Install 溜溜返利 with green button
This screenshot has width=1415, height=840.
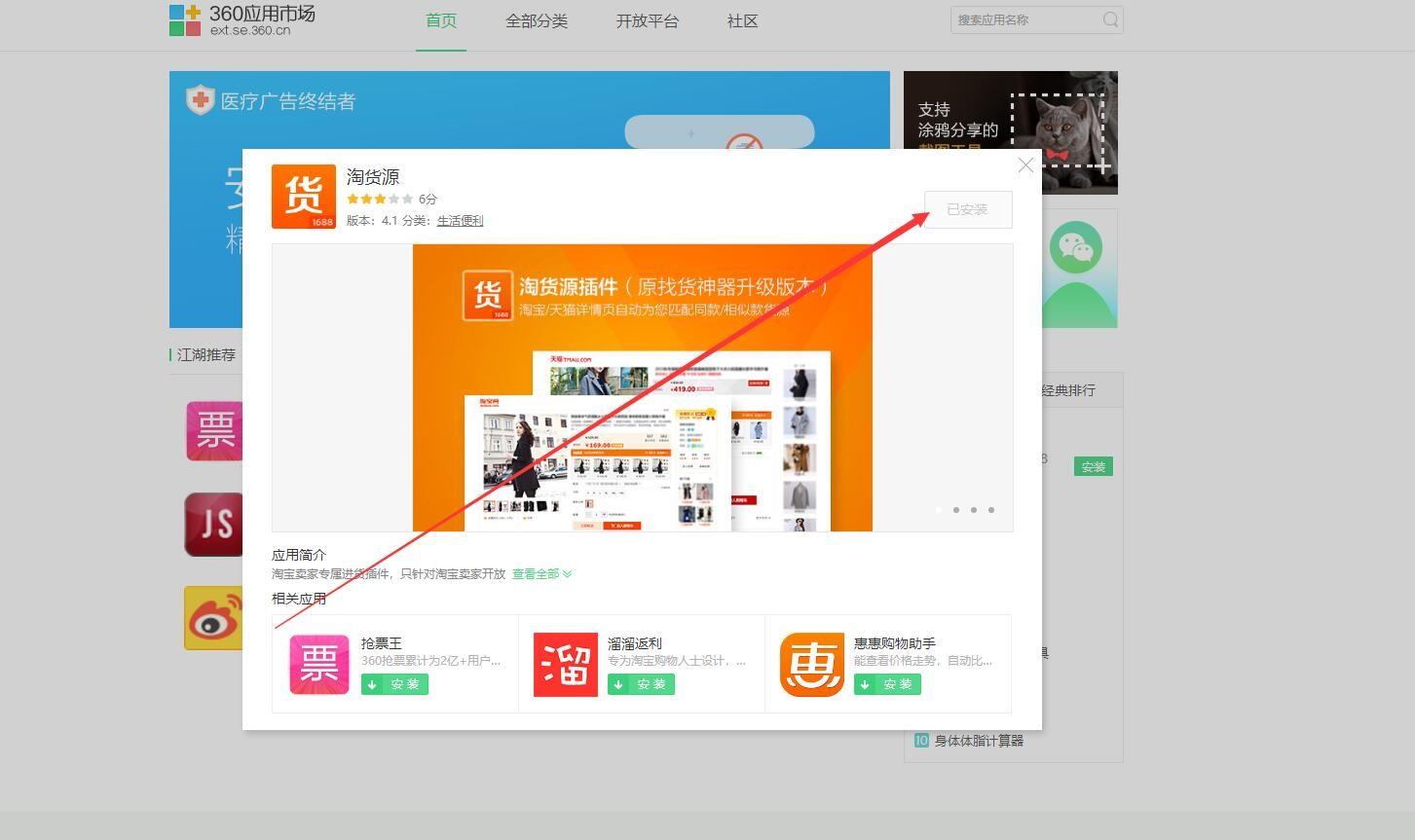[x=641, y=684]
